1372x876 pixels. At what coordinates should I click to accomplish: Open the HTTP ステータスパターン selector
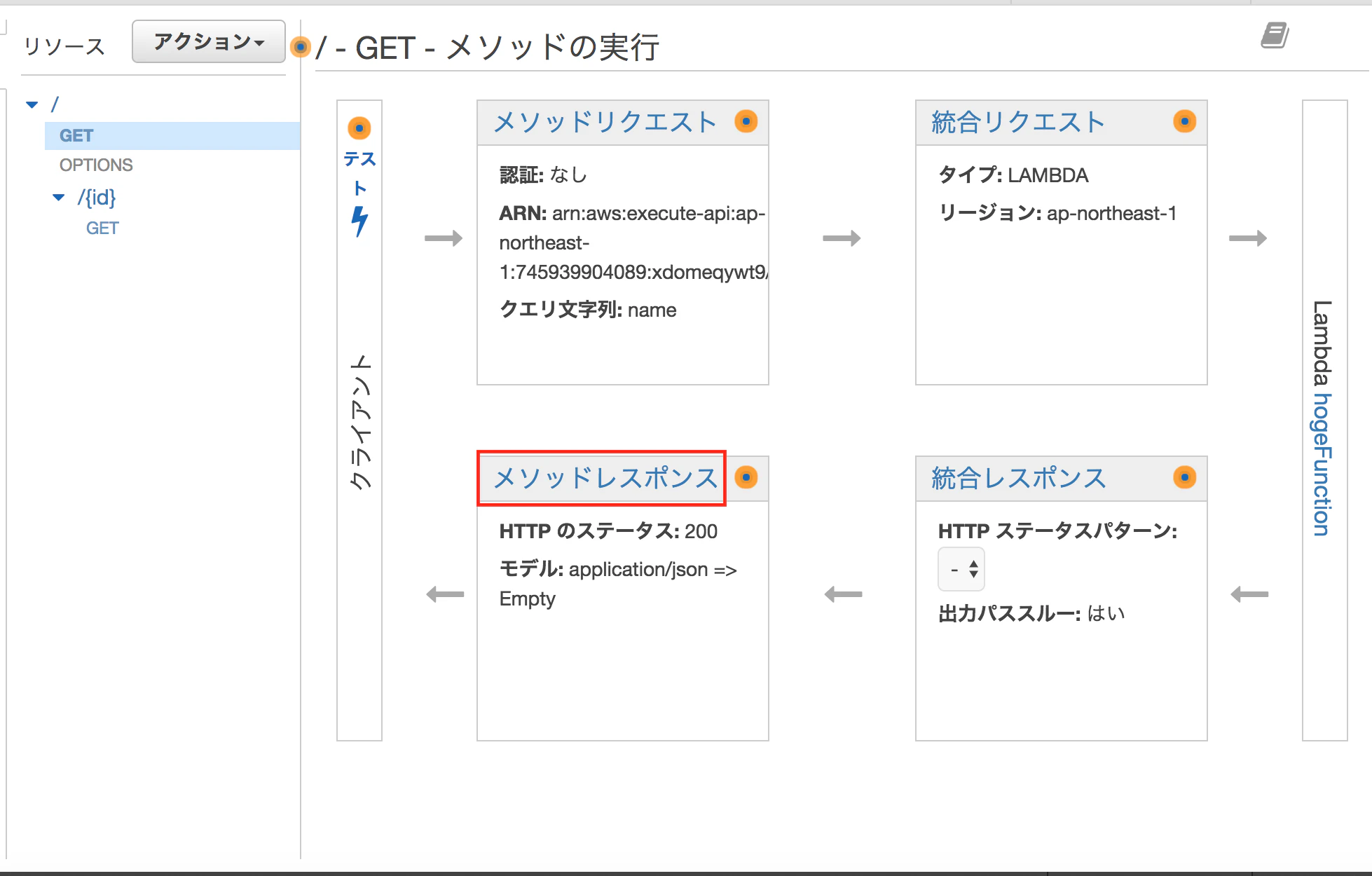click(x=961, y=569)
